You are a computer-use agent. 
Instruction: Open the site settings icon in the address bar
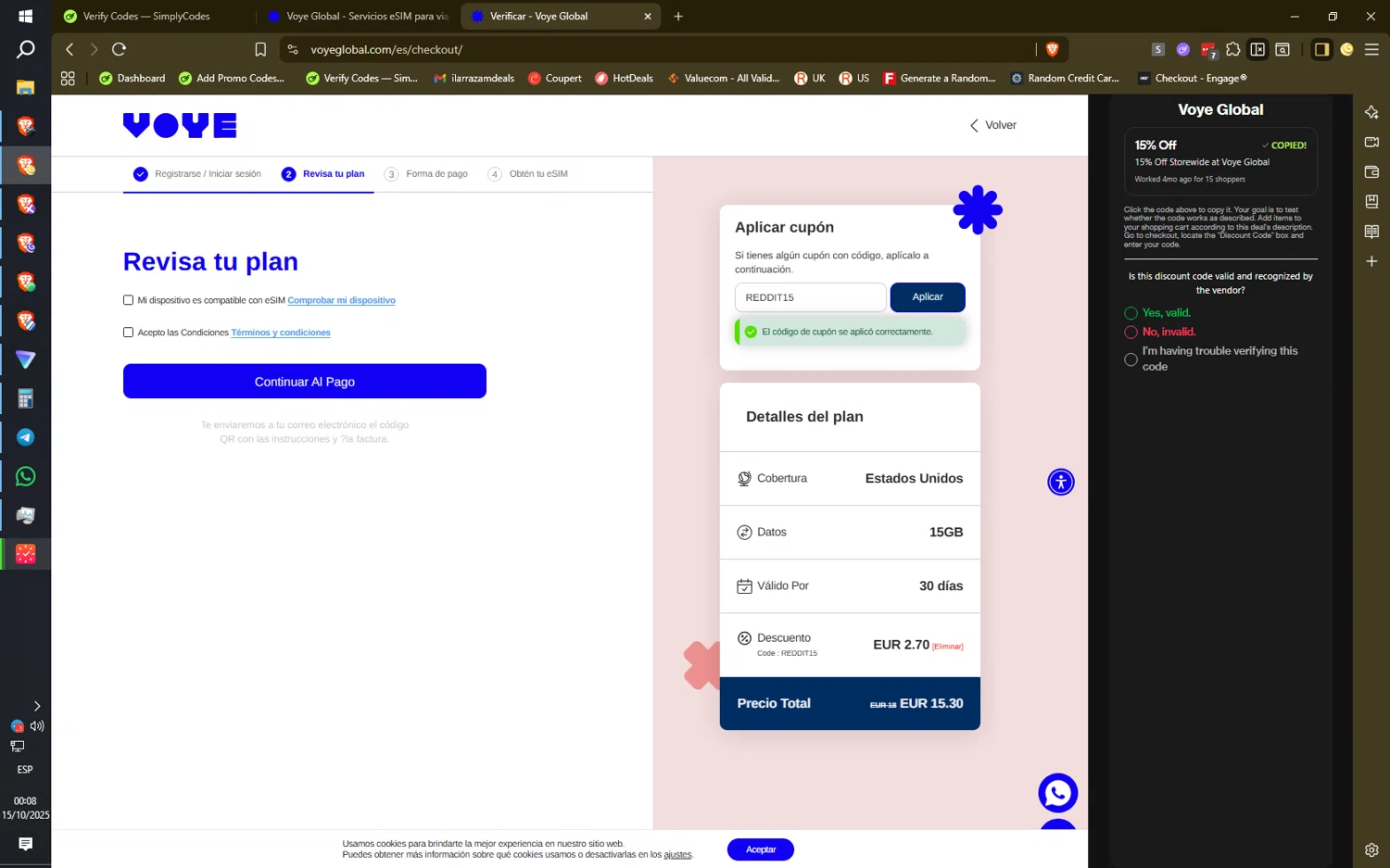tap(293, 49)
